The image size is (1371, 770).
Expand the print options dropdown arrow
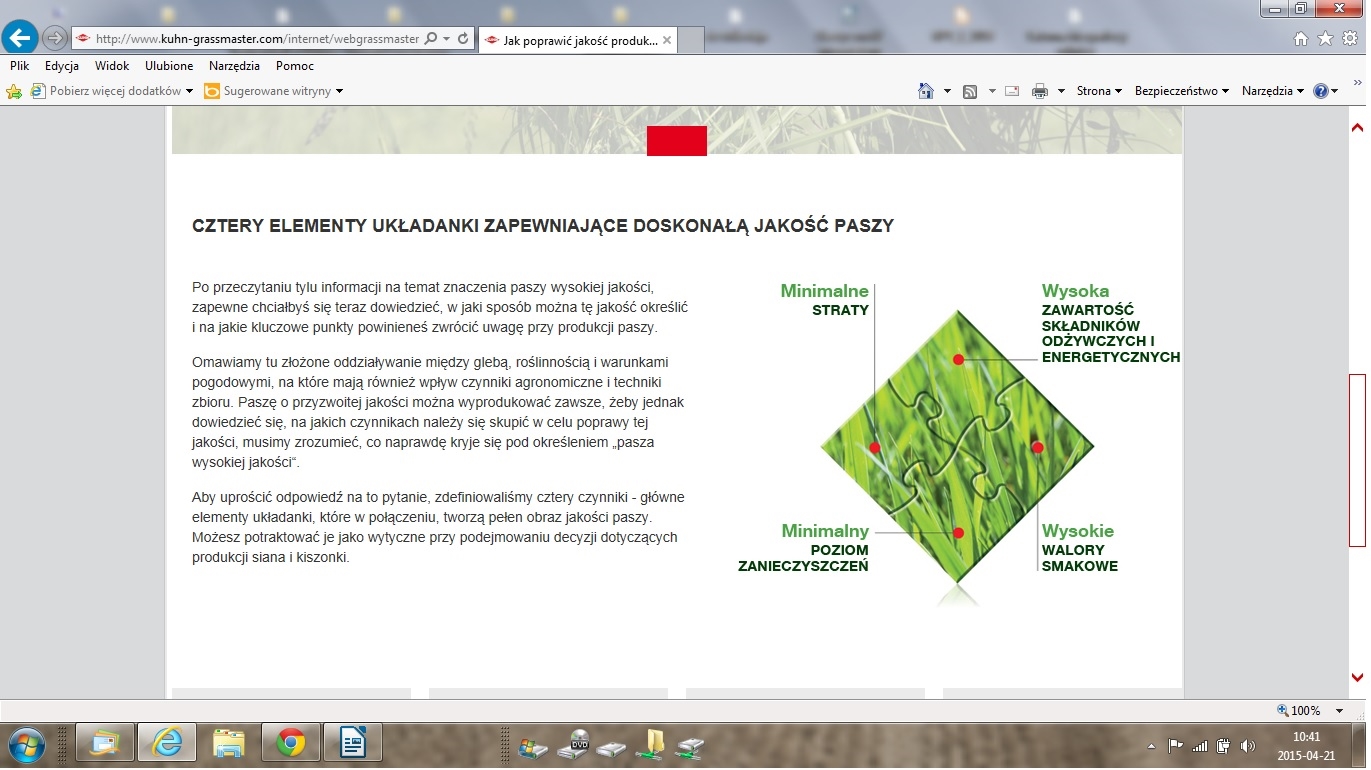1061,91
